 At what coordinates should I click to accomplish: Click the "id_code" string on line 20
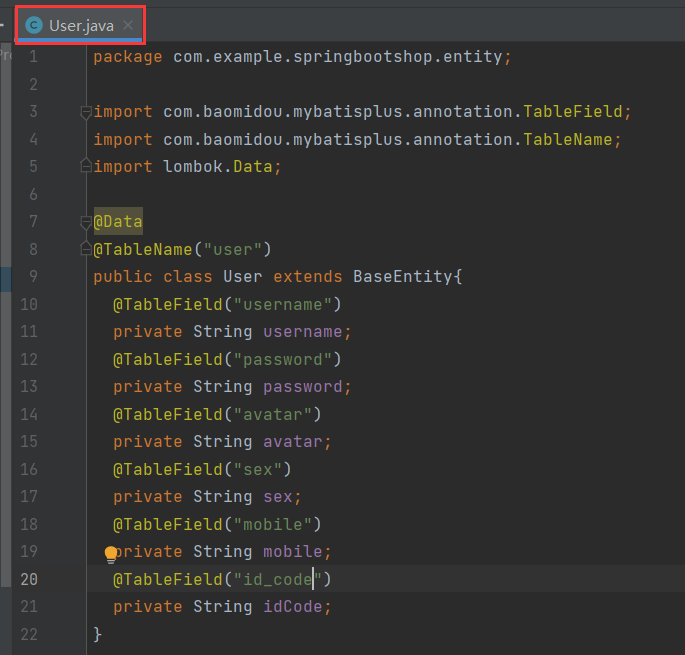[x=276, y=579]
